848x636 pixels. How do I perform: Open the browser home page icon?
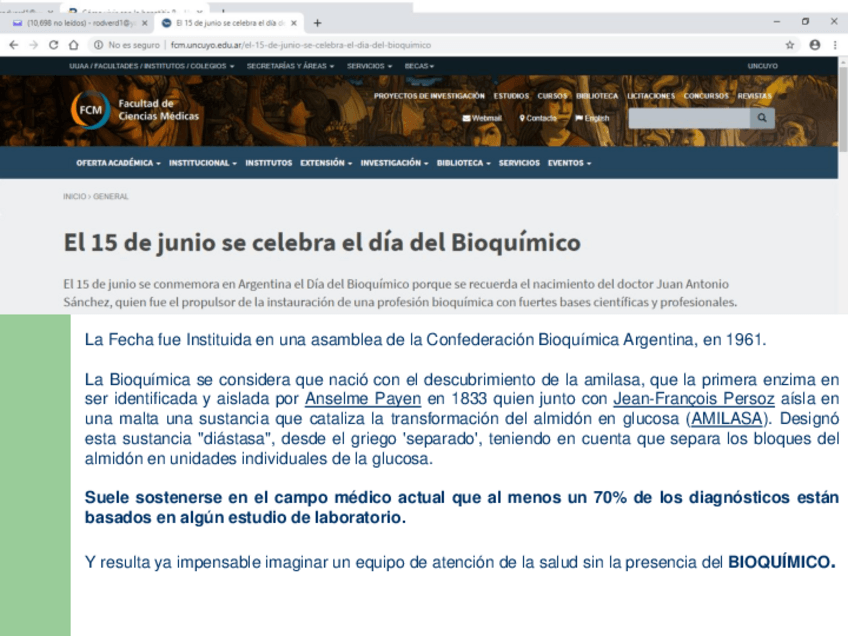pos(74,45)
